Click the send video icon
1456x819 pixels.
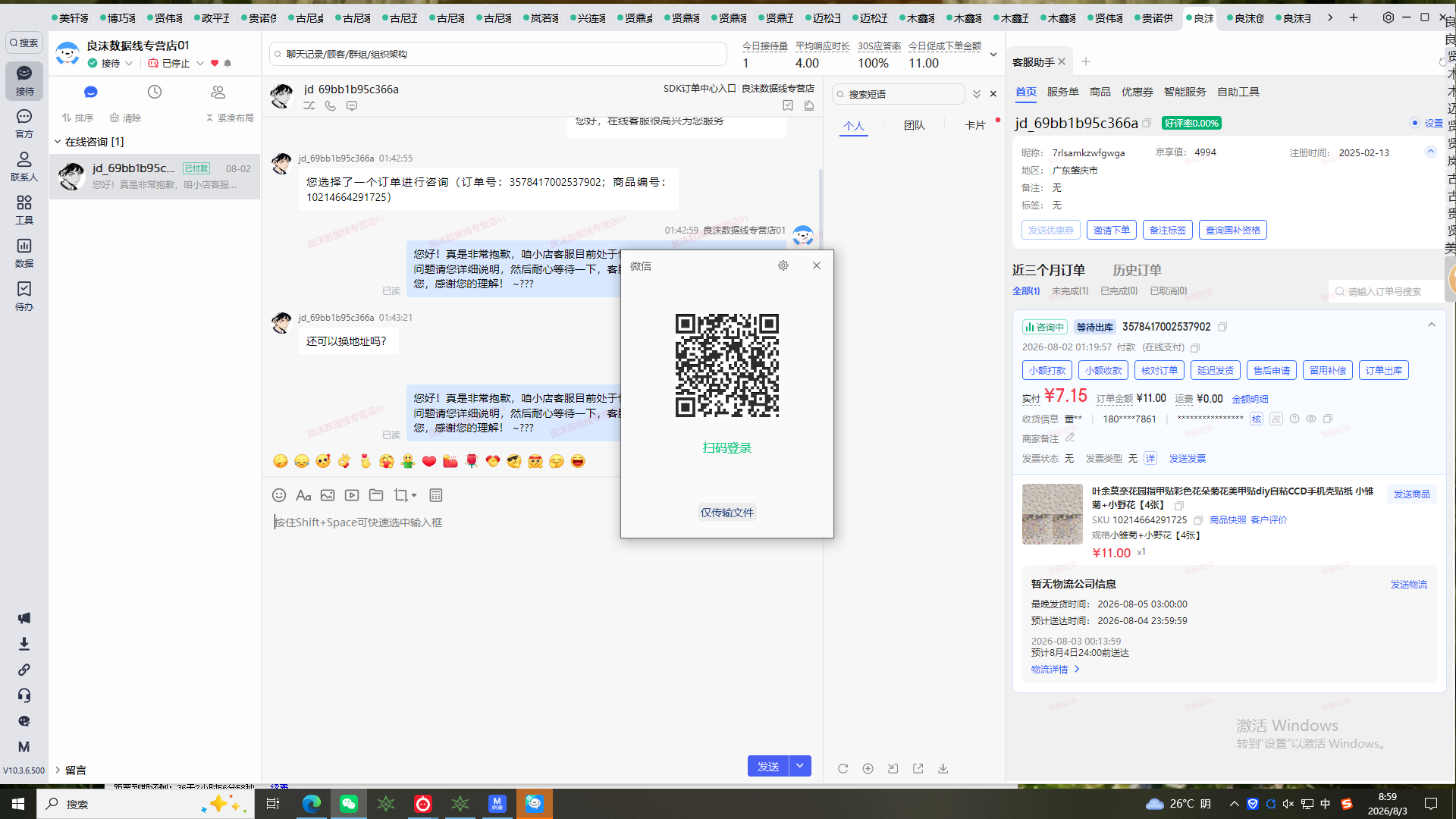352,495
